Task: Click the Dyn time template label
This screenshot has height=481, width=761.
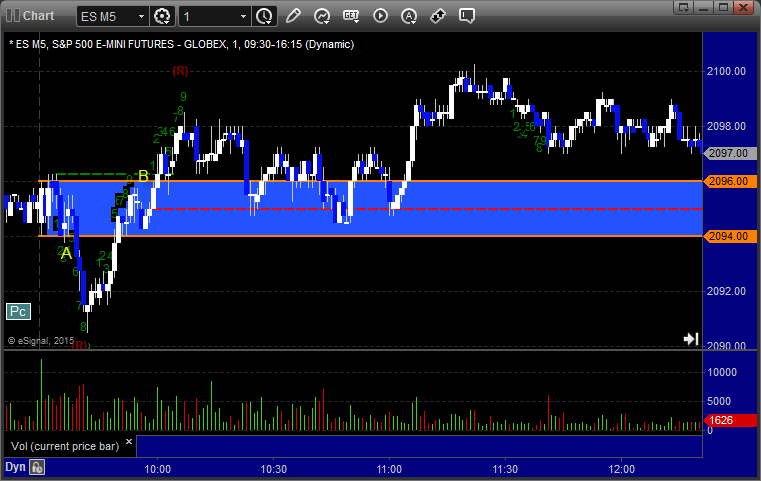Action: pos(15,467)
